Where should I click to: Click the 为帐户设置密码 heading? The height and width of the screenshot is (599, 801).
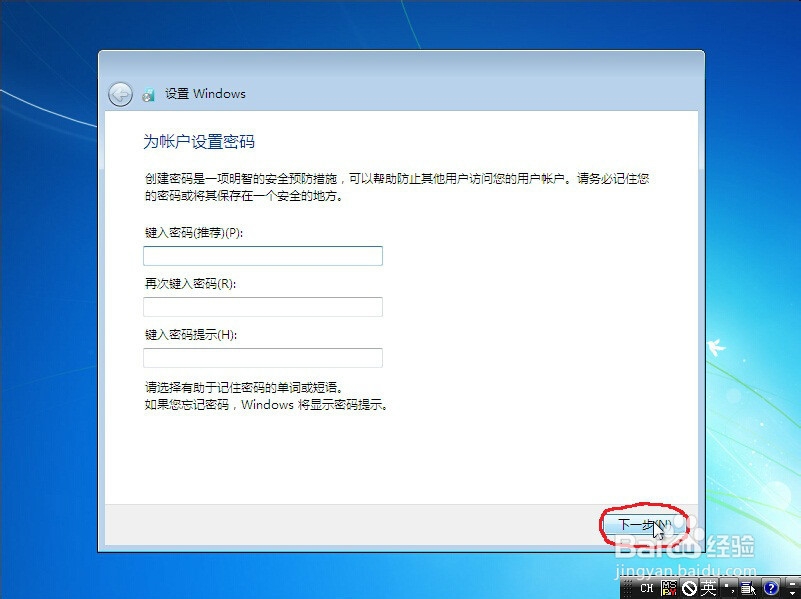[x=199, y=141]
